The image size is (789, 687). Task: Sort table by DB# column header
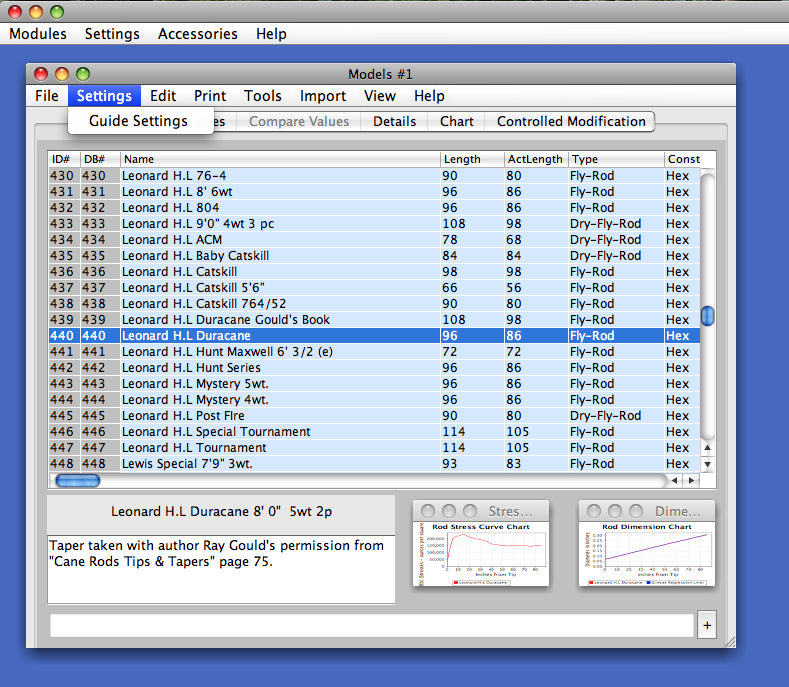100,159
